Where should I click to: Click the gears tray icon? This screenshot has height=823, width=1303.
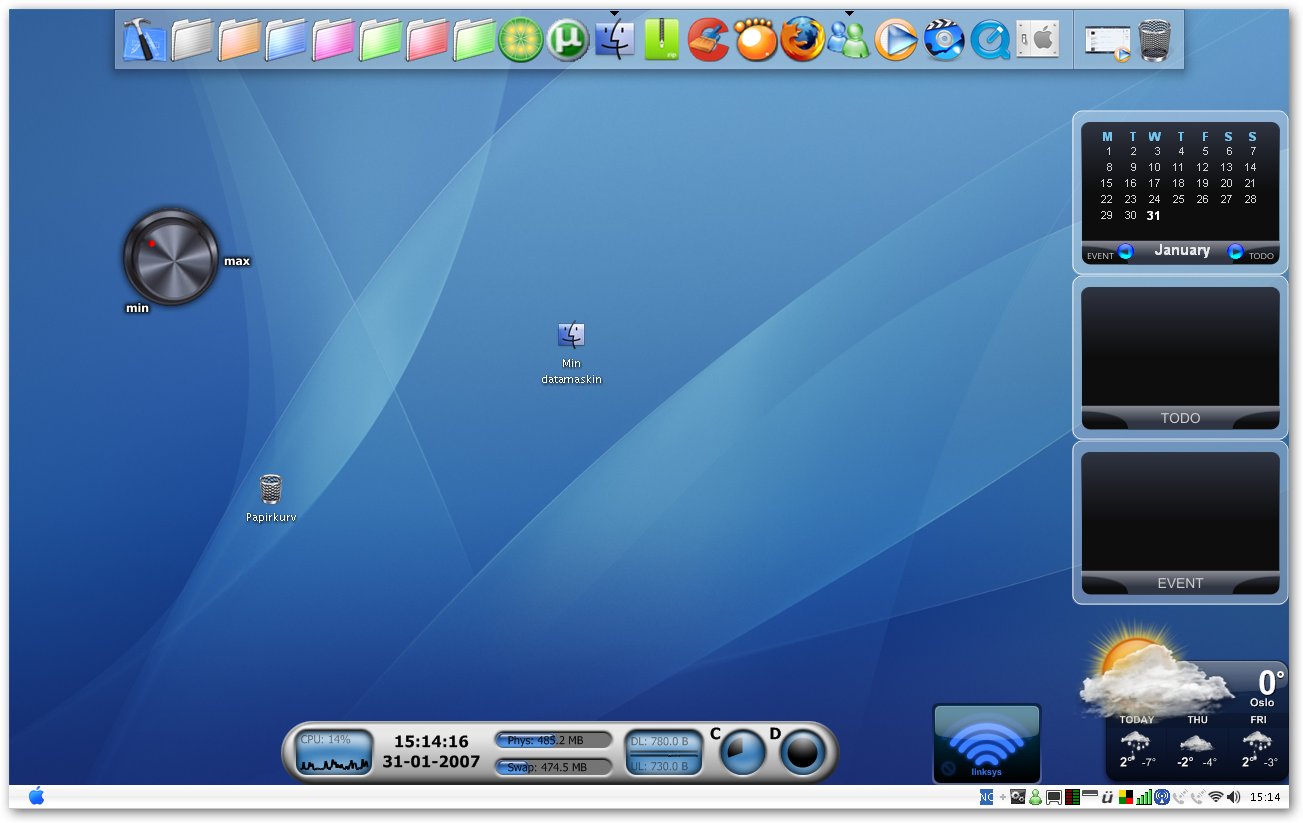coord(1018,797)
